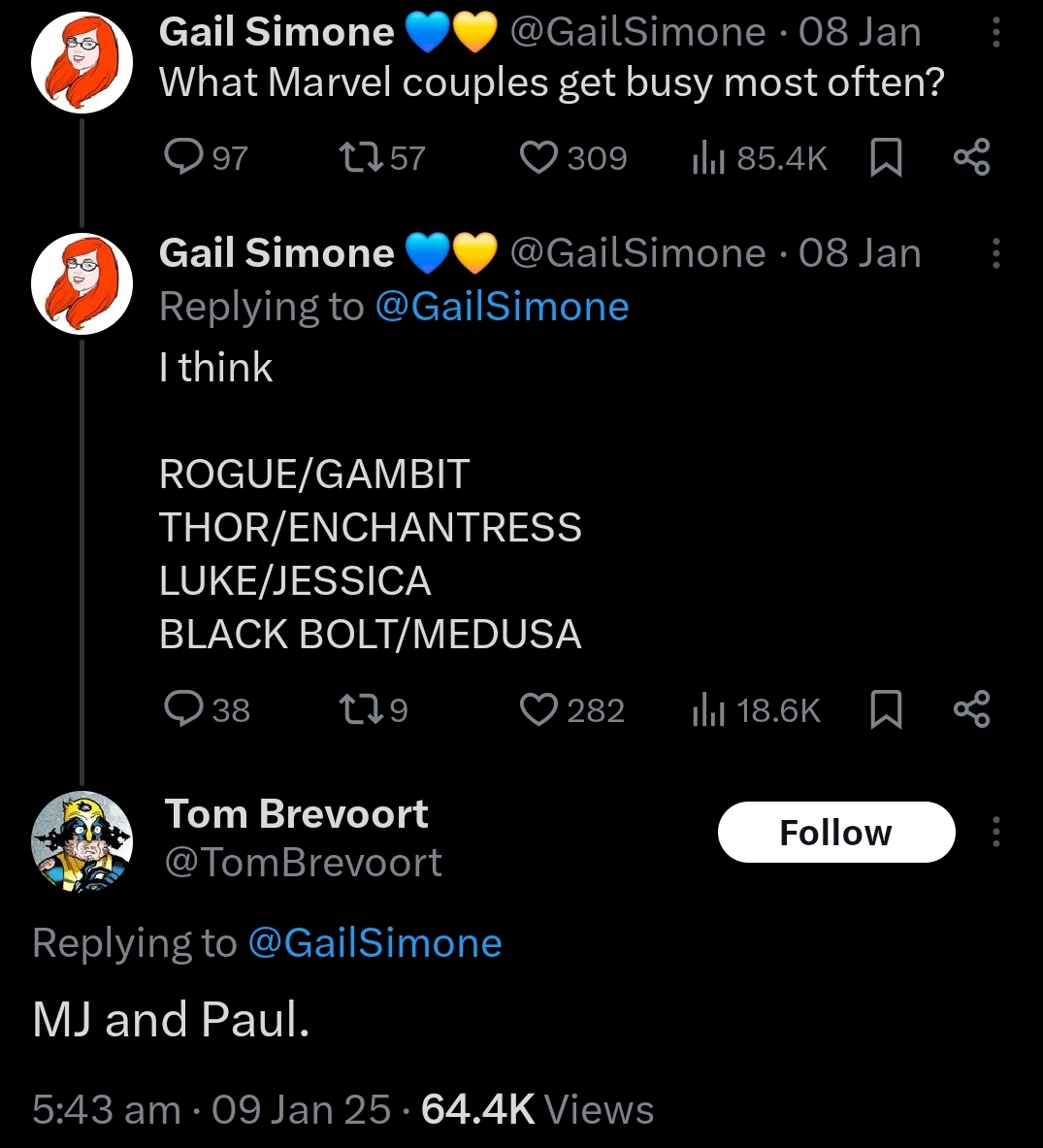This screenshot has width=1043, height=1148.
Task: Retweet the ROGUE/GAMBIT list tweet
Action: tap(360, 709)
